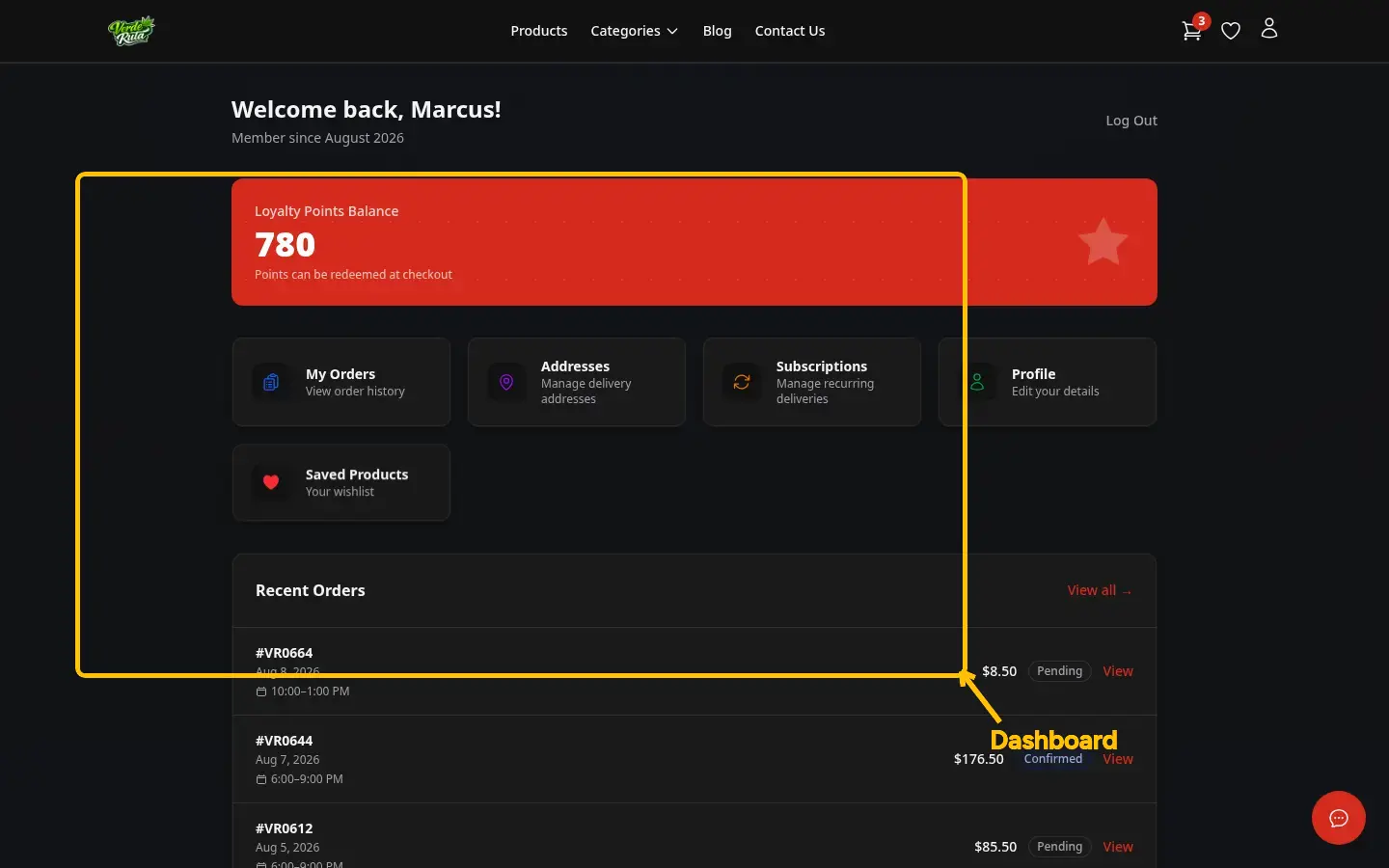The image size is (1389, 868).
Task: Open the wishlist heart icon in header
Action: (x=1231, y=31)
